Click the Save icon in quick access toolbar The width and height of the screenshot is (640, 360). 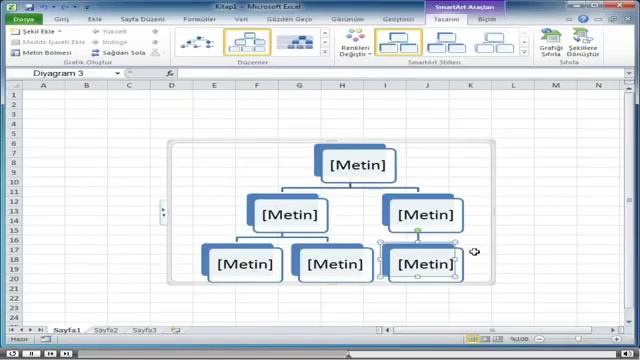point(29,7)
